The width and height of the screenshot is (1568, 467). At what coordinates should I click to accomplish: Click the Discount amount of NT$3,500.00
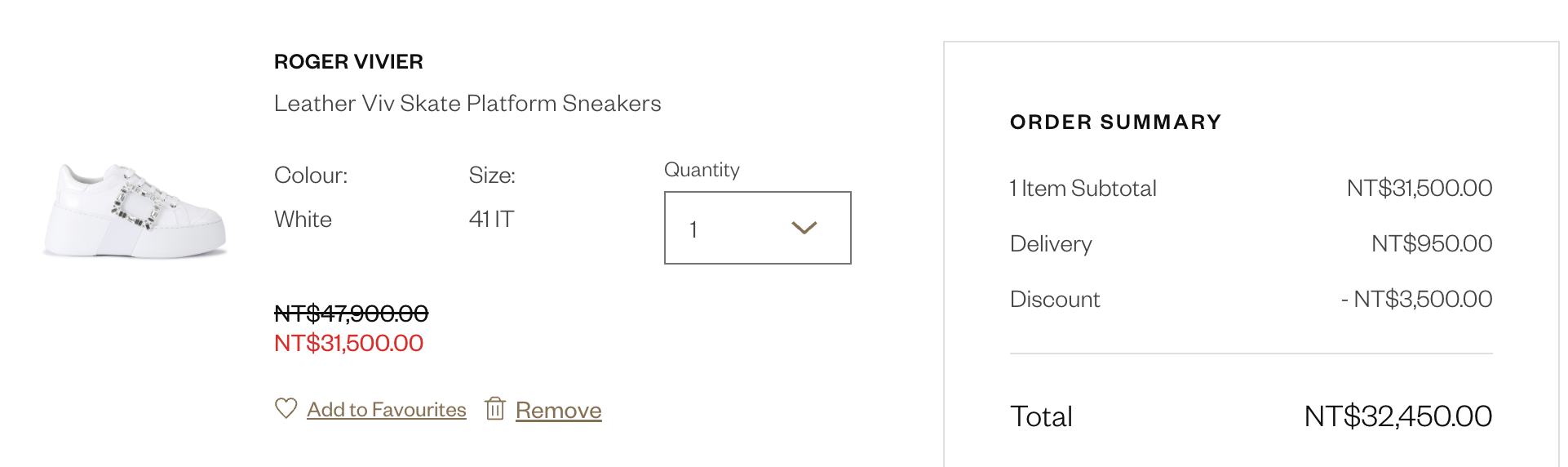1416,300
